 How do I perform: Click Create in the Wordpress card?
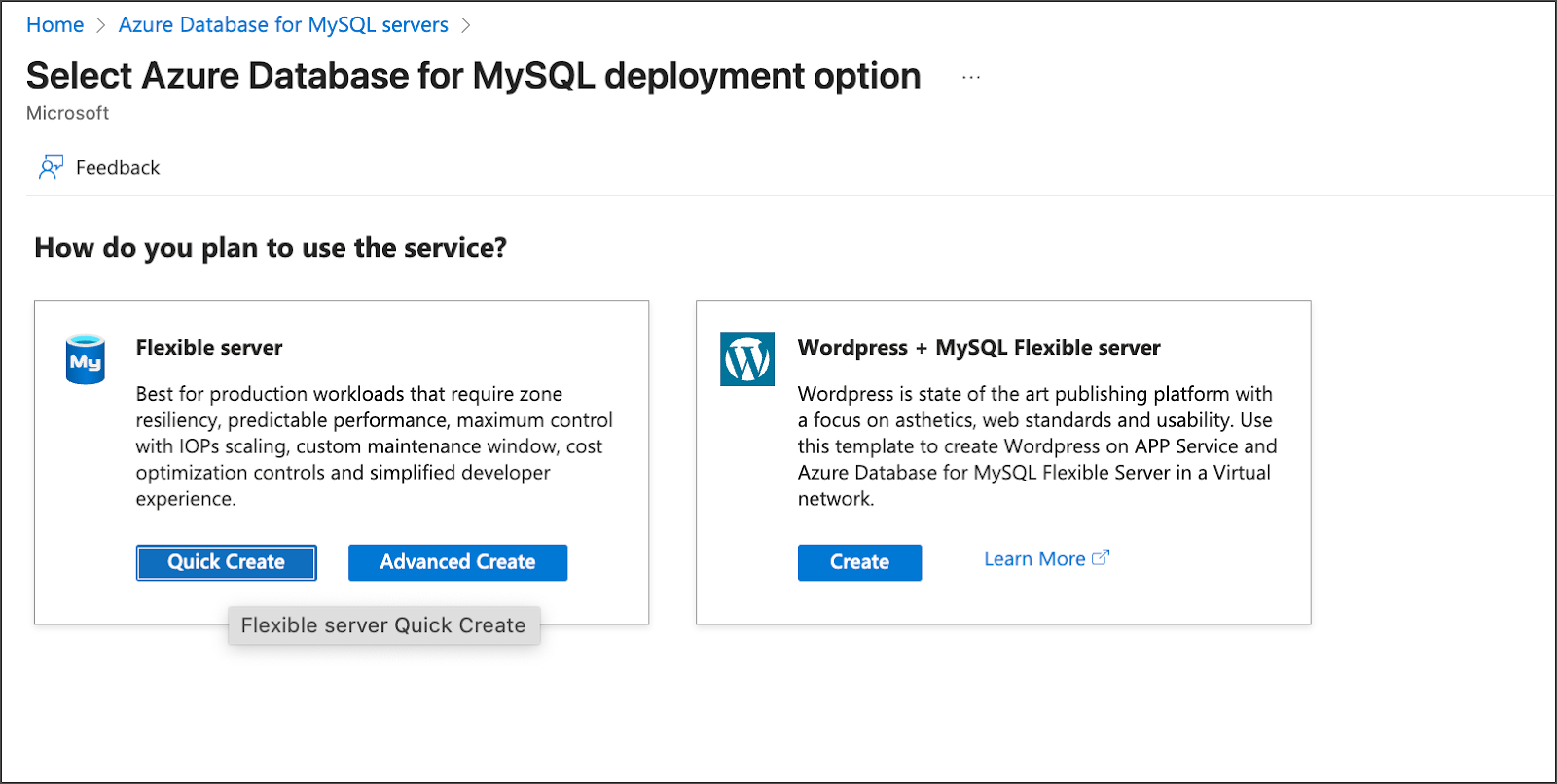click(x=859, y=562)
